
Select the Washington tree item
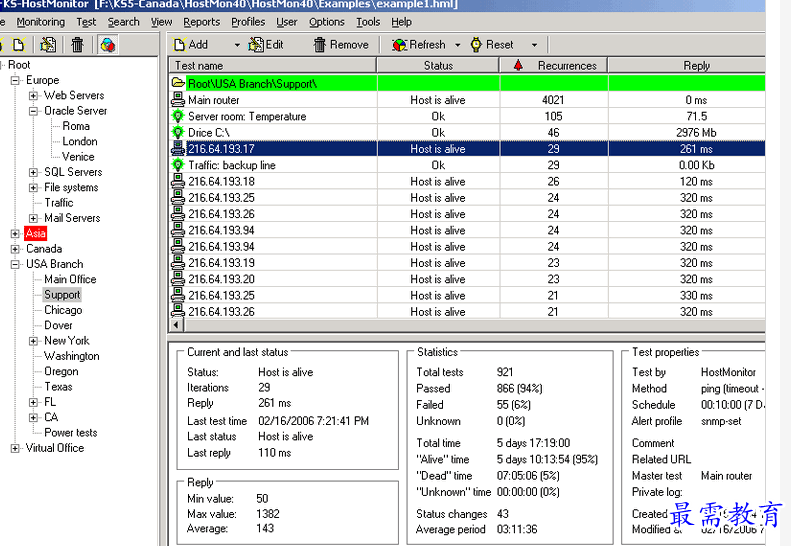[72, 356]
